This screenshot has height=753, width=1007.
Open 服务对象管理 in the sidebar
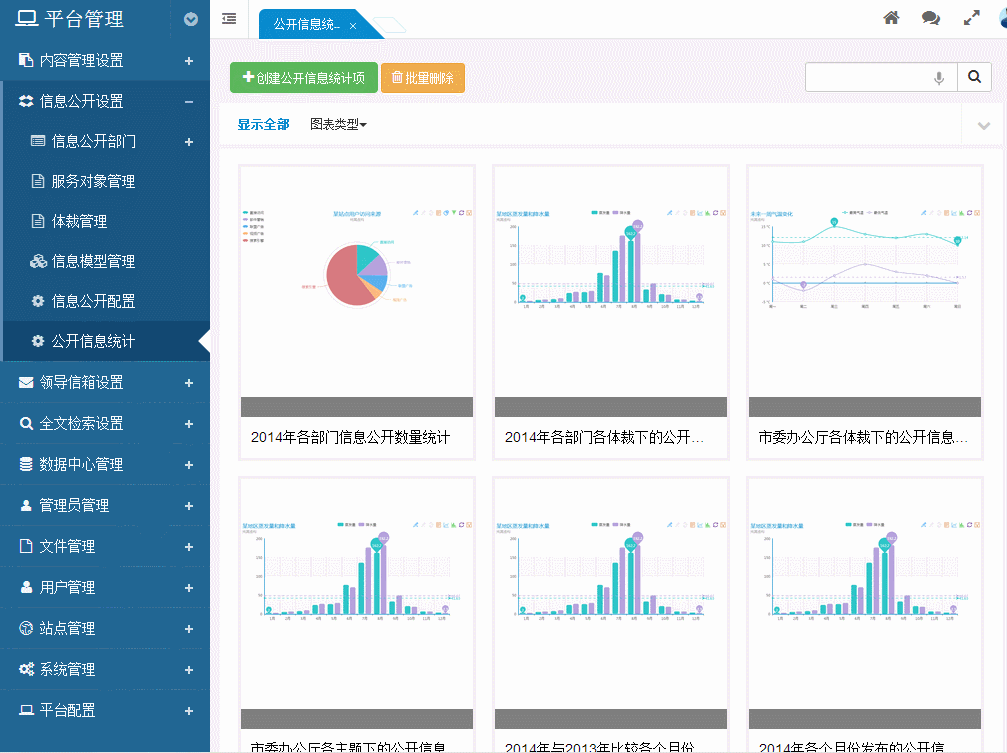coord(93,181)
